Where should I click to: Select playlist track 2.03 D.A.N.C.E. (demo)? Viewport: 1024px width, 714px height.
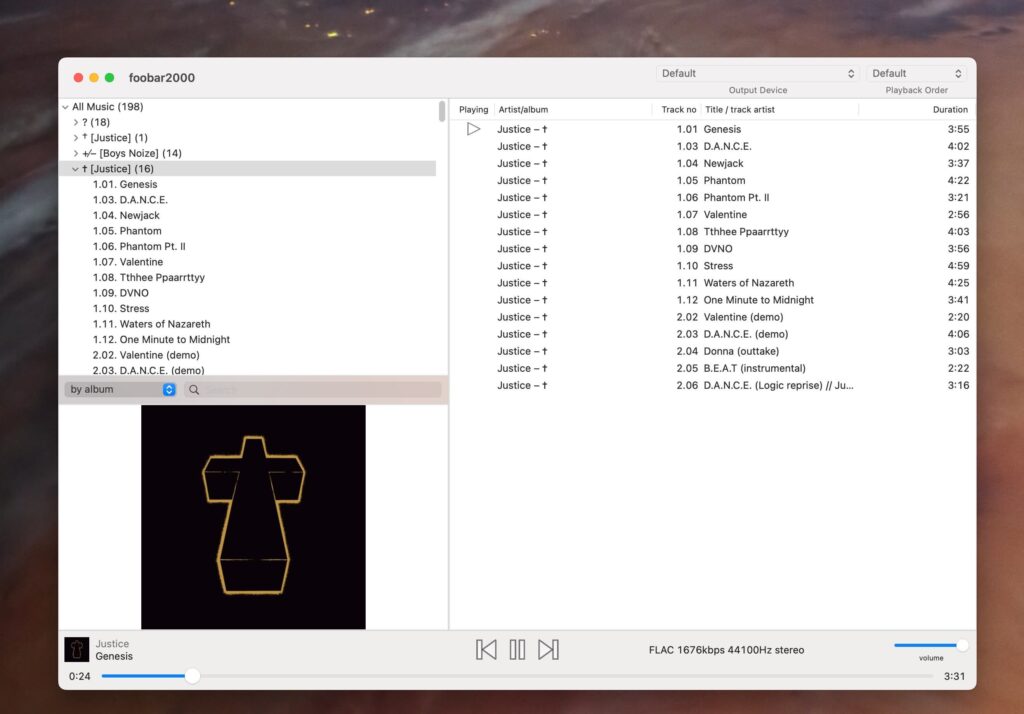(713, 334)
